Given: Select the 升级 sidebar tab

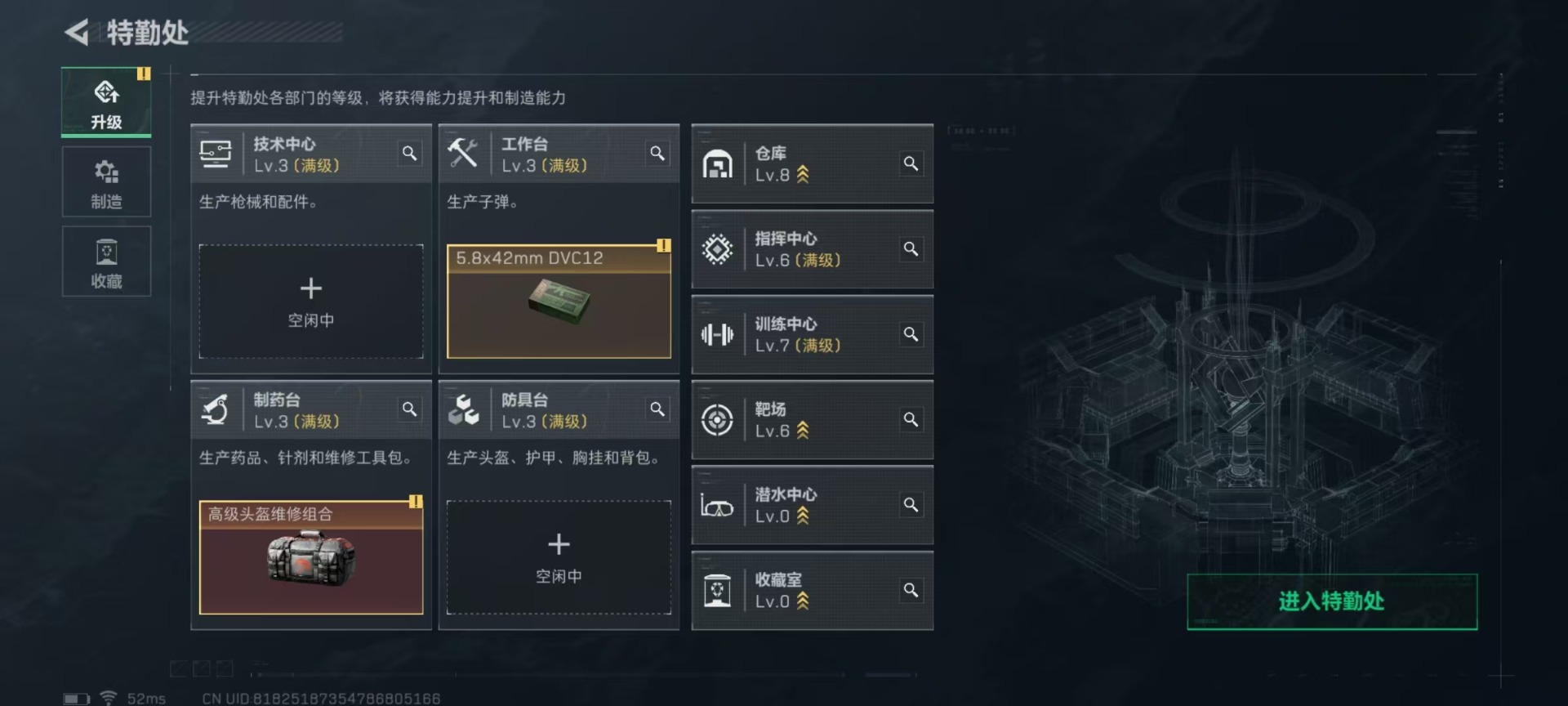Looking at the screenshot, I should pos(106,102).
